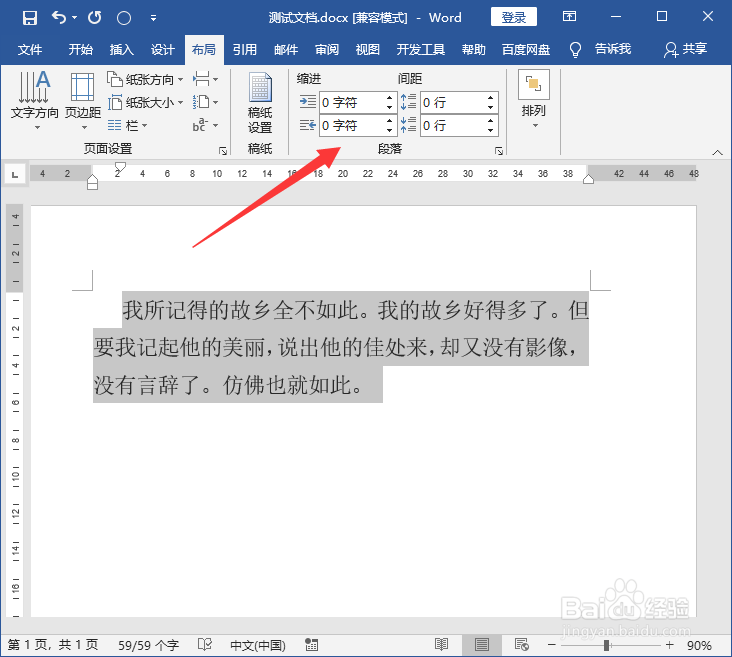Decrease spacing after with down arrow

(x=491, y=131)
